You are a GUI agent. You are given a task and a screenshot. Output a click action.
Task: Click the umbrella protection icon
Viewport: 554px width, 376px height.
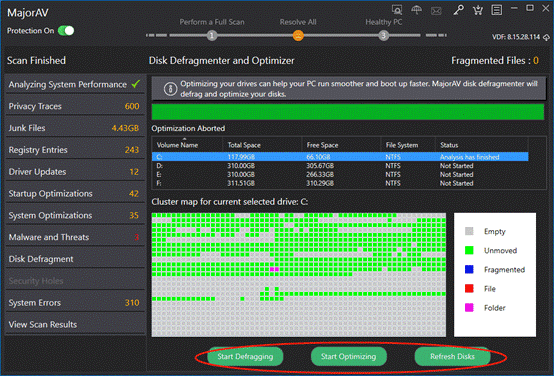pos(416,10)
